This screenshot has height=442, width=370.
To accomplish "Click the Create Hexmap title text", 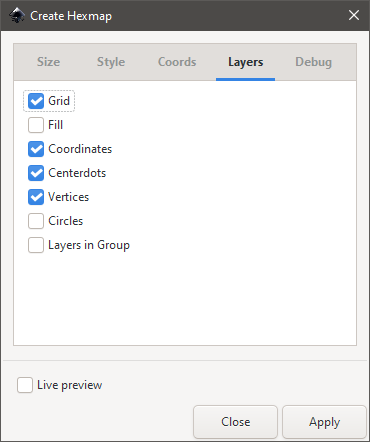I will [x=71, y=16].
